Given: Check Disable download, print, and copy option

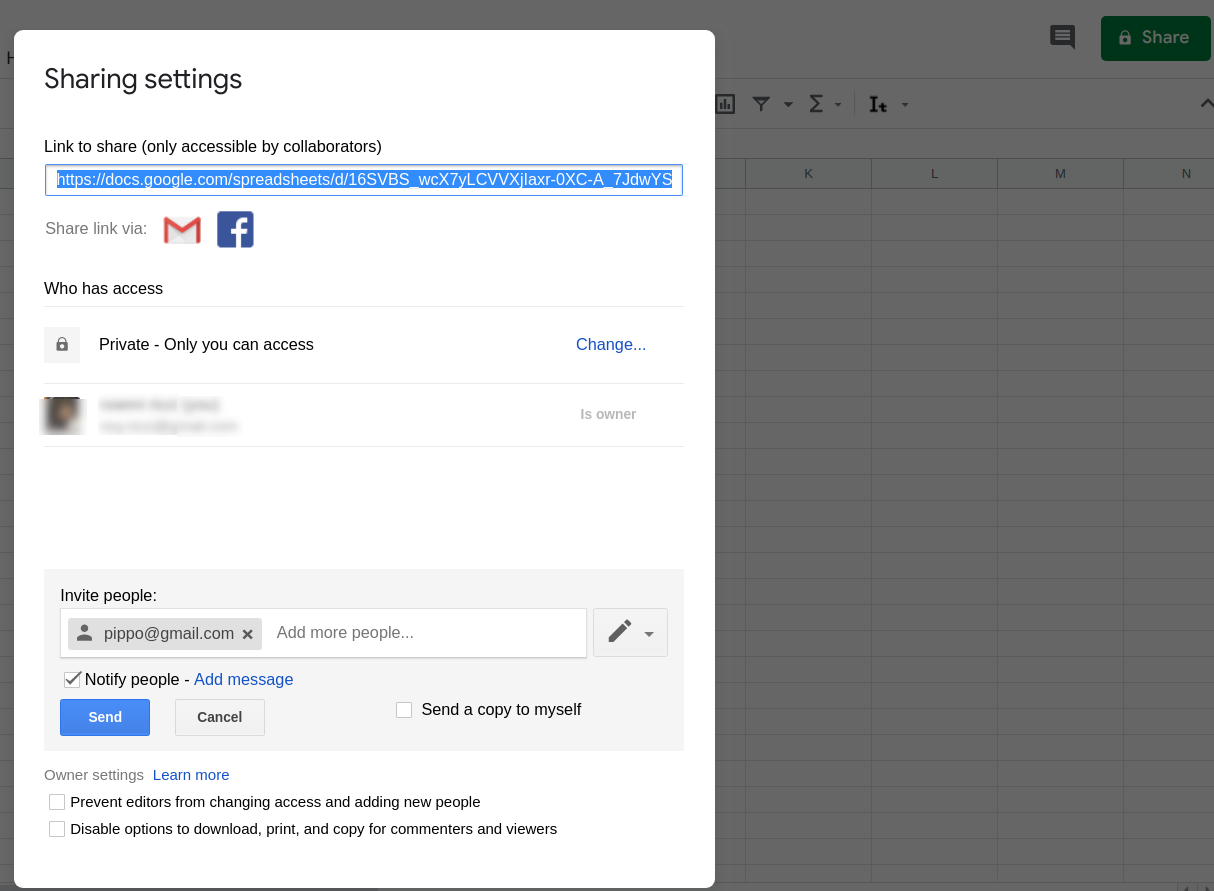Looking at the screenshot, I should pyautogui.click(x=57, y=829).
